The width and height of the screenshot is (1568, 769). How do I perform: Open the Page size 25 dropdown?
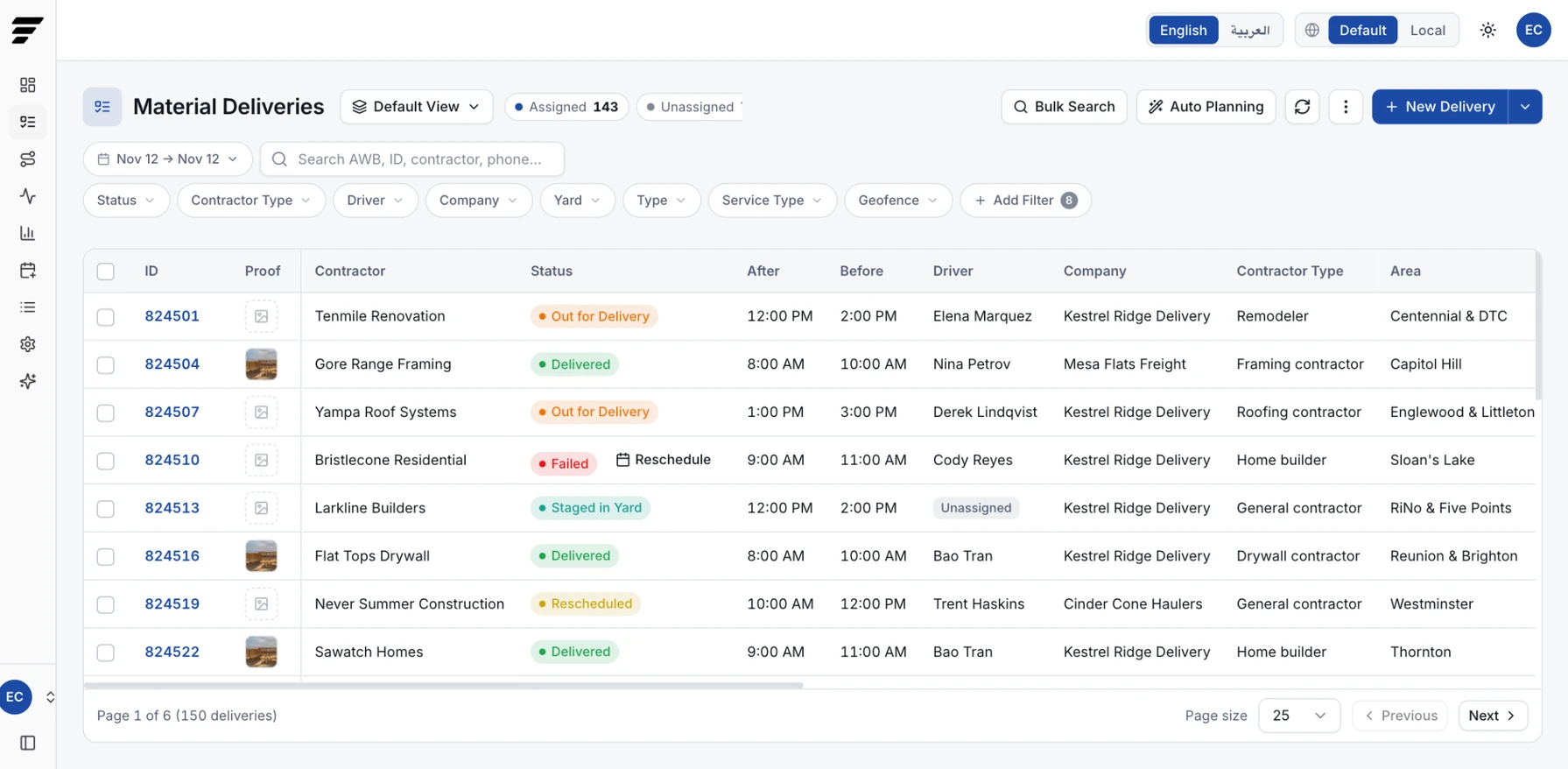click(1299, 716)
